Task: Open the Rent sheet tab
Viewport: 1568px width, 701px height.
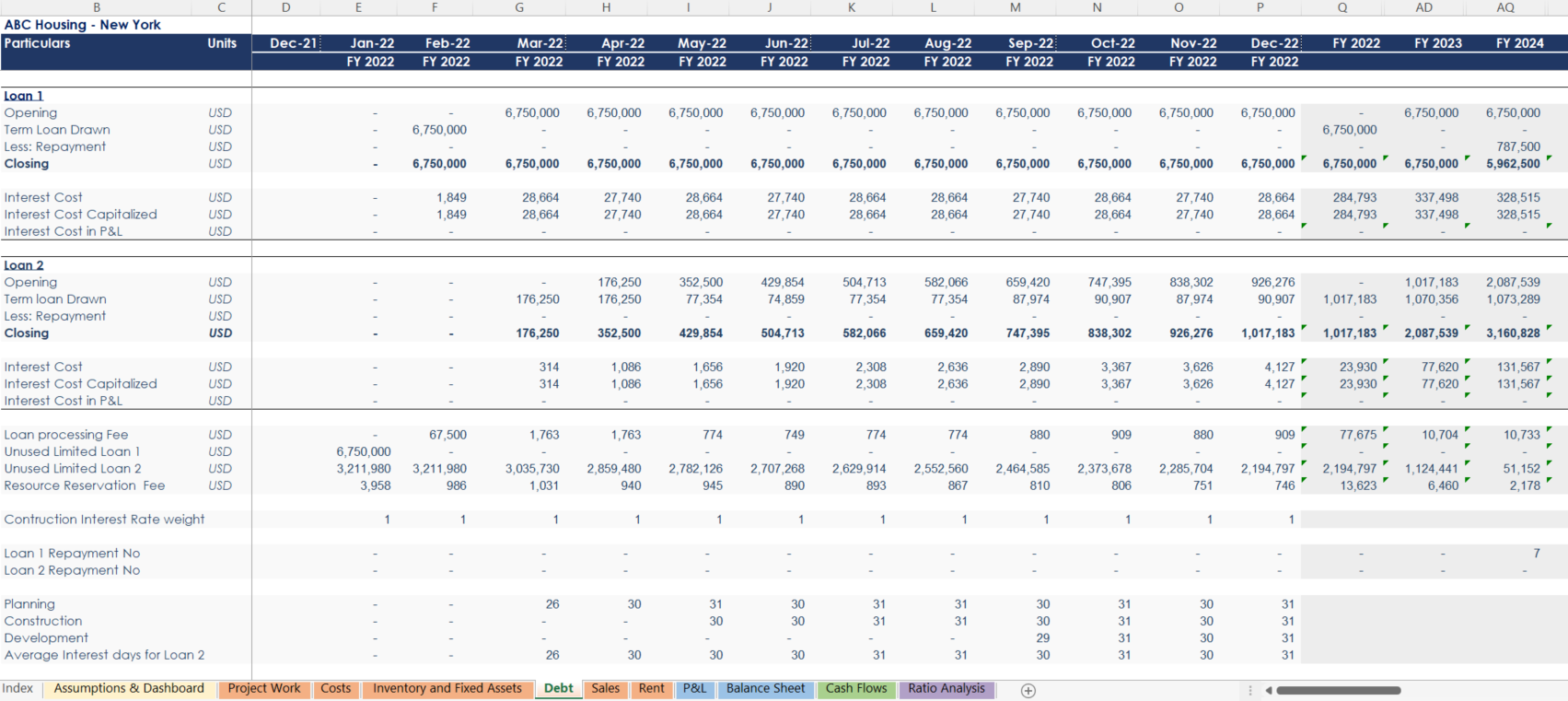Action: [x=652, y=689]
